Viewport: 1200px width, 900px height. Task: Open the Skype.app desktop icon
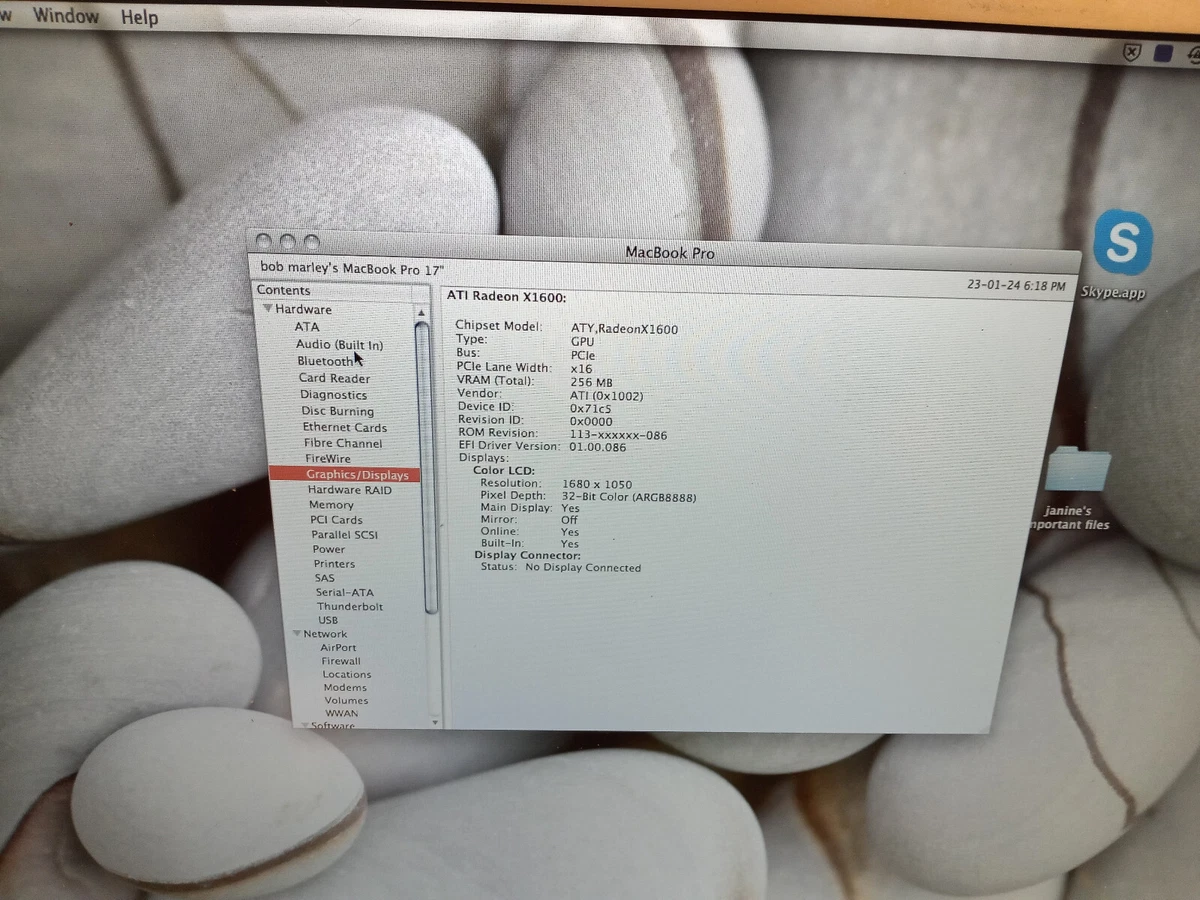click(1122, 243)
